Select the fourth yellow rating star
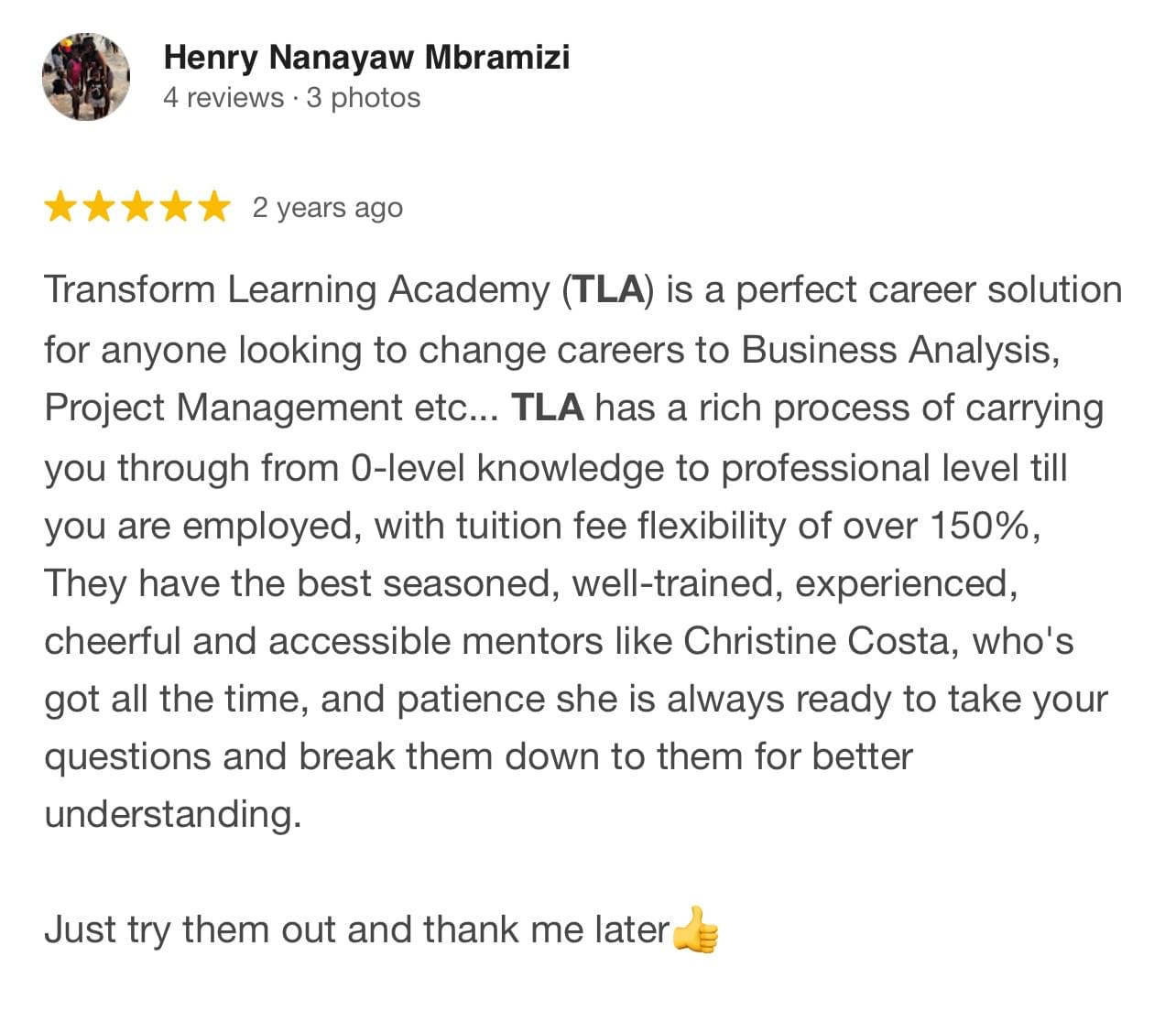The width and height of the screenshot is (1176, 1011). coord(176,207)
